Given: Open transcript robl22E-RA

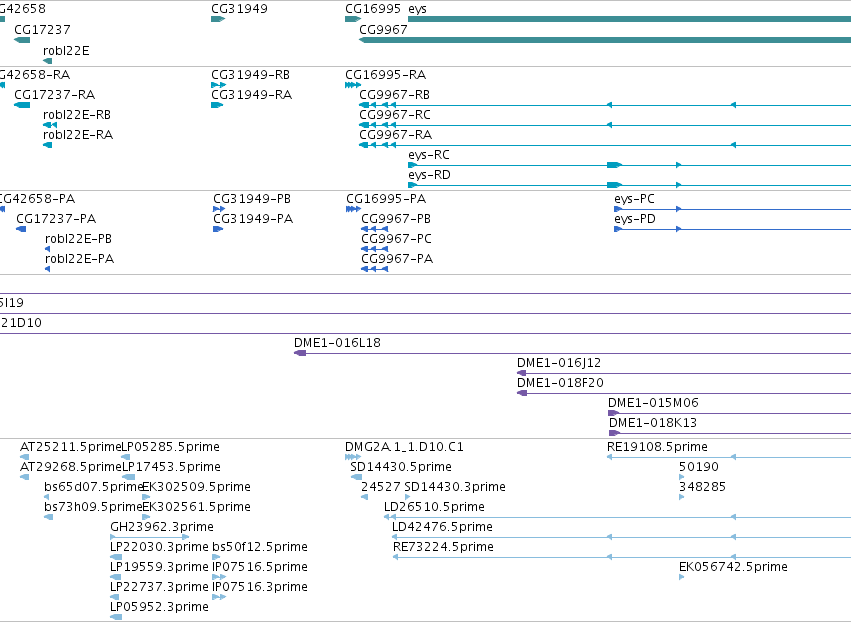Looking at the screenshot, I should (78, 135).
